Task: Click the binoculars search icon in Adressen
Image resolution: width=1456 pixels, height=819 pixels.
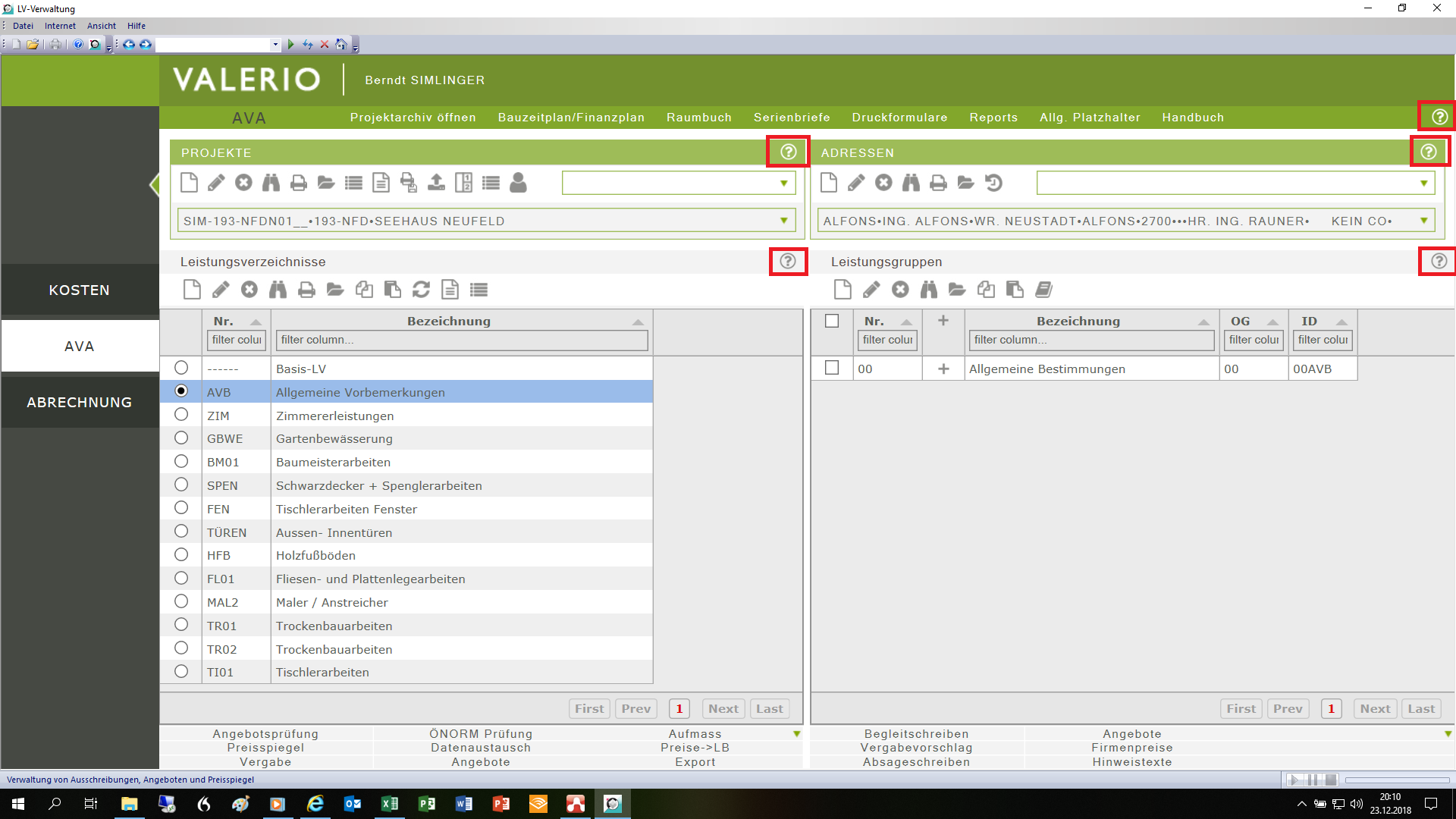Action: [x=911, y=183]
